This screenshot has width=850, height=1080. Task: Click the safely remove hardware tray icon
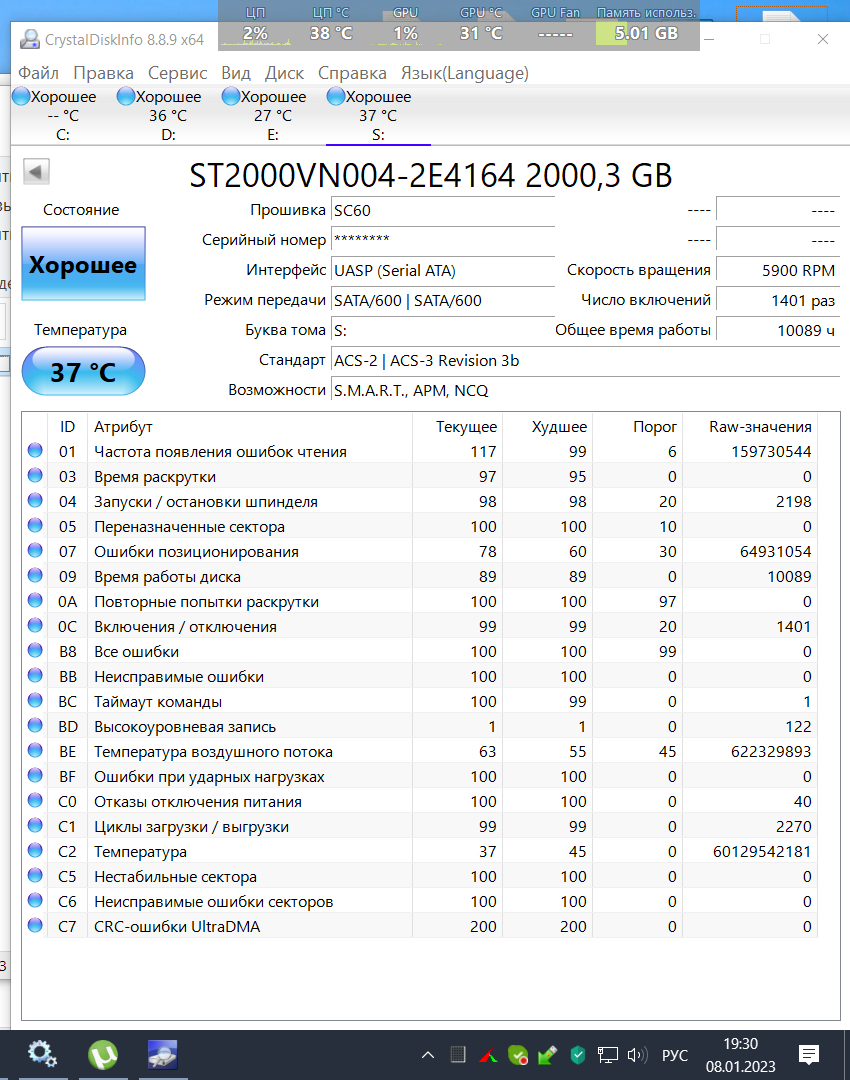click(548, 1055)
